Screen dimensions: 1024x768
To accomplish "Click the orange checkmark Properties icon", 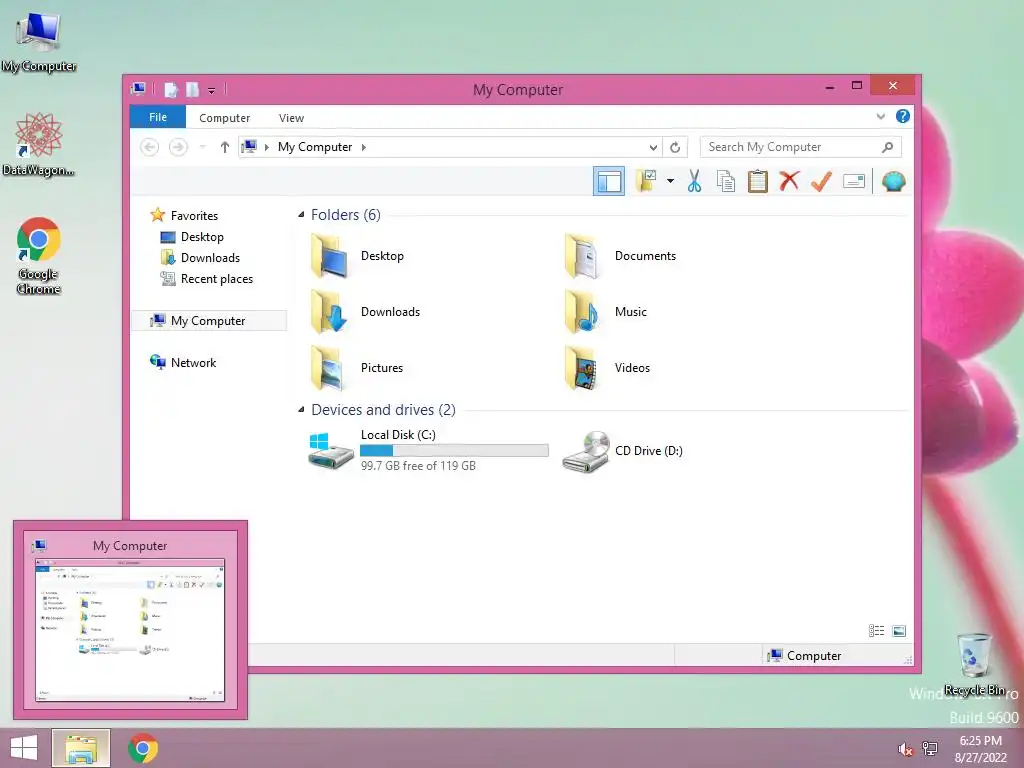I will (821, 181).
